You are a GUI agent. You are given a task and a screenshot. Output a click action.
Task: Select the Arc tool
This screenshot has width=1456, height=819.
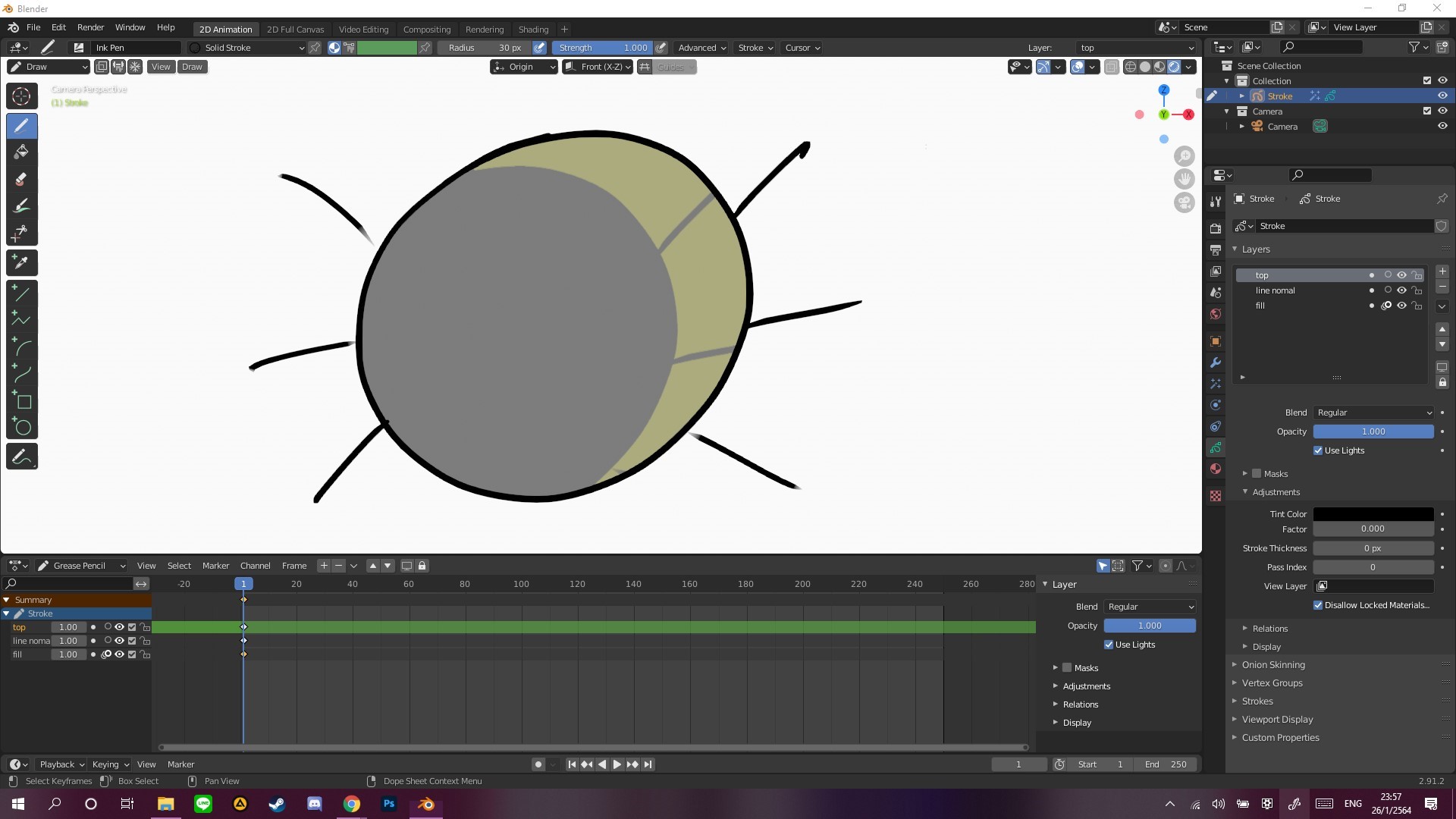[x=22, y=347]
